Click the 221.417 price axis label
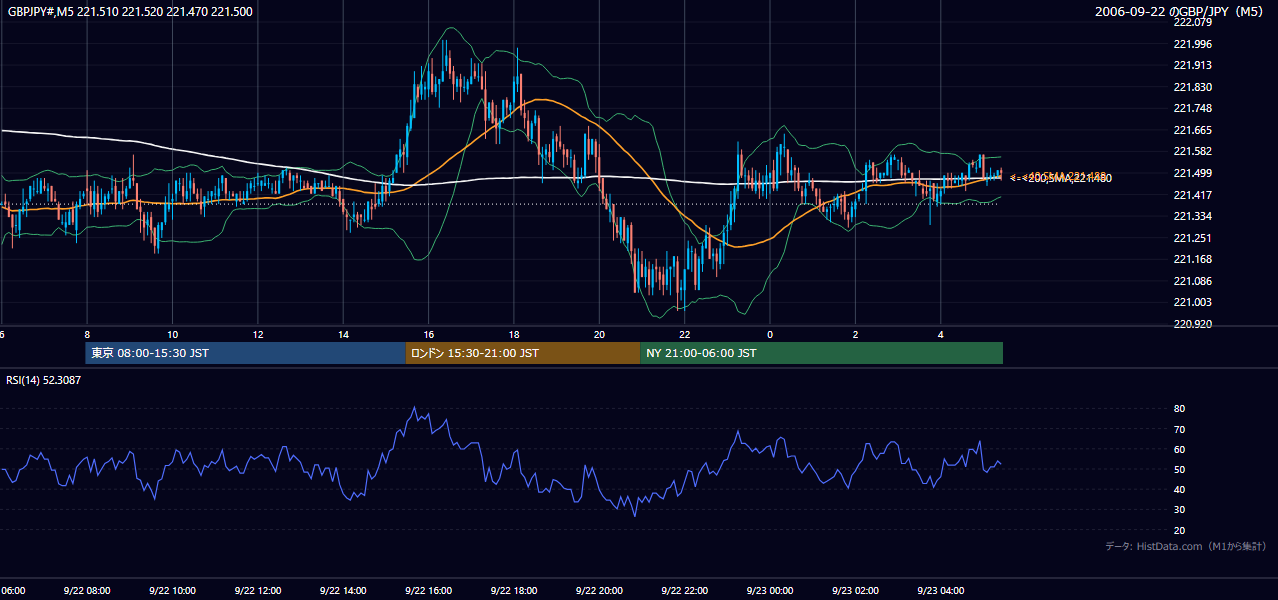The image size is (1278, 600). (1192, 195)
